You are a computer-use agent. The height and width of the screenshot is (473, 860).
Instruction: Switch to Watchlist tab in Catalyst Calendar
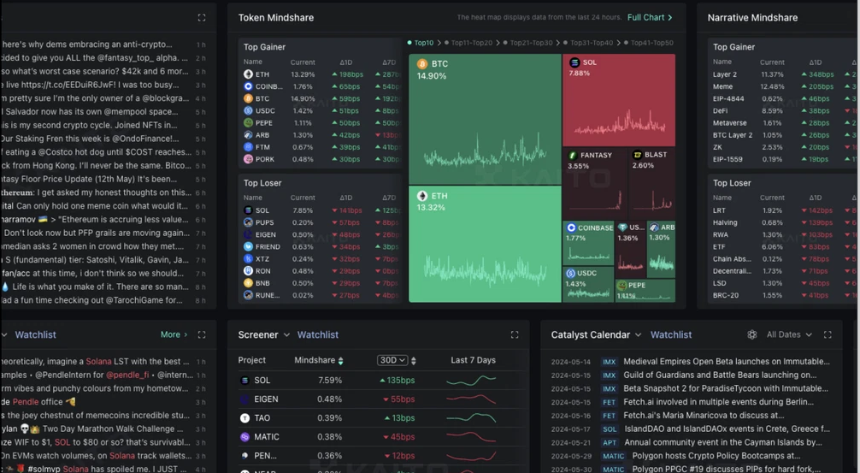click(671, 335)
